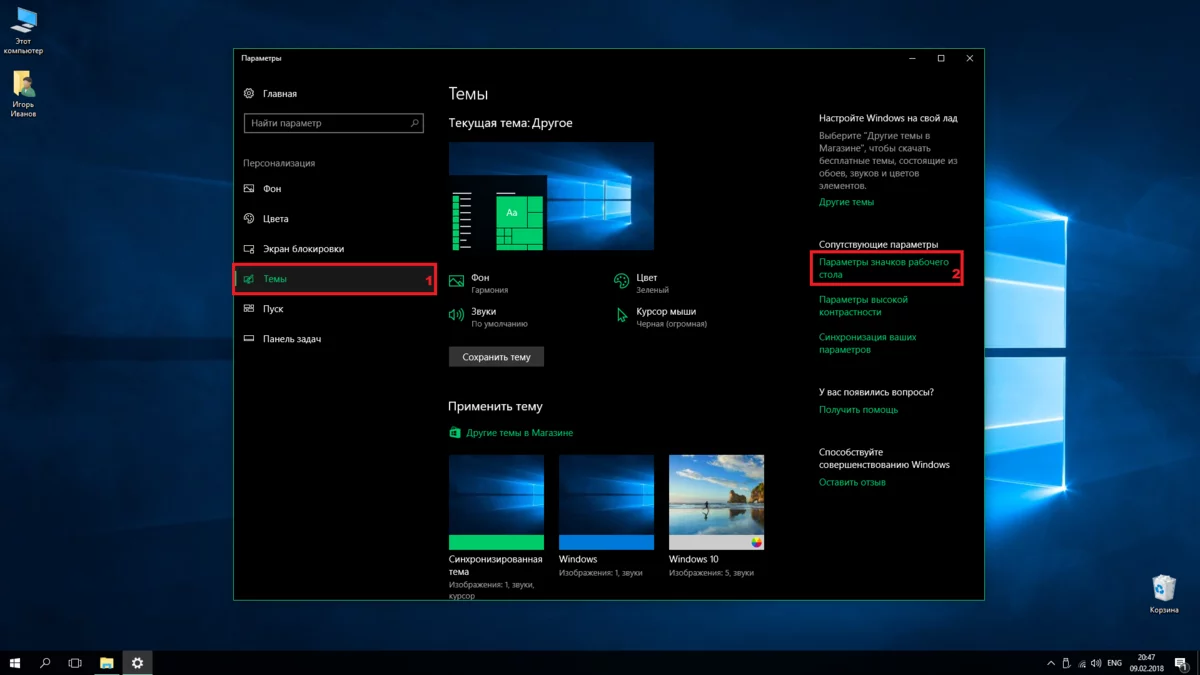
Task: Open the Windows Start menu
Action: pyautogui.click(x=15, y=662)
